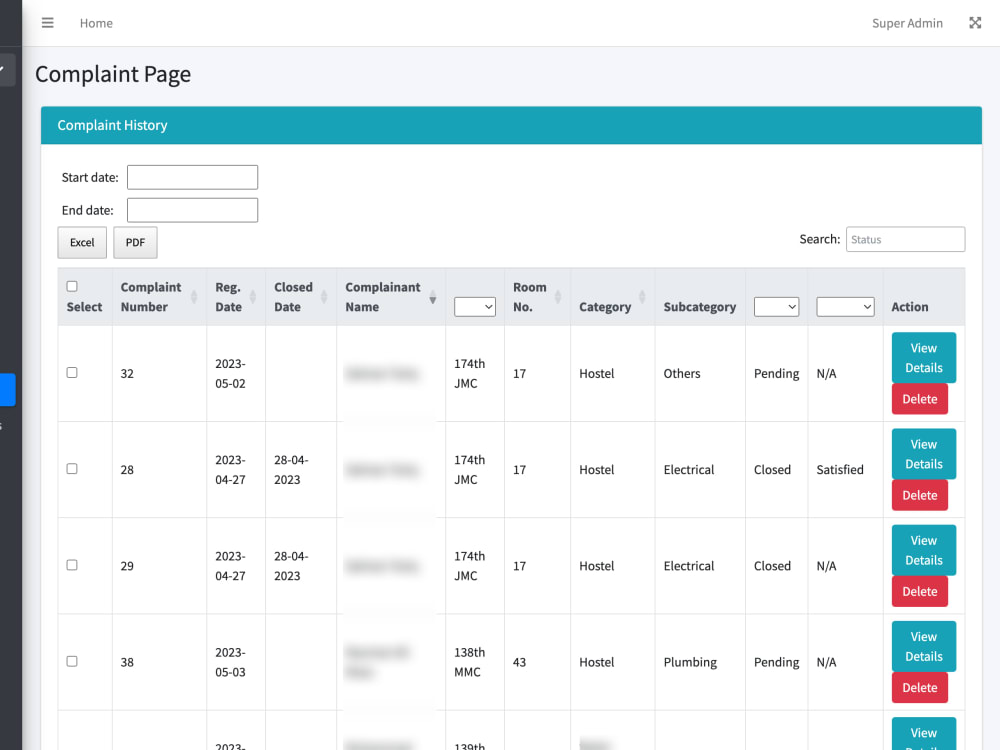Viewport: 1000px width, 750px height.
Task: Export table with the Excel button
Action: point(82,242)
